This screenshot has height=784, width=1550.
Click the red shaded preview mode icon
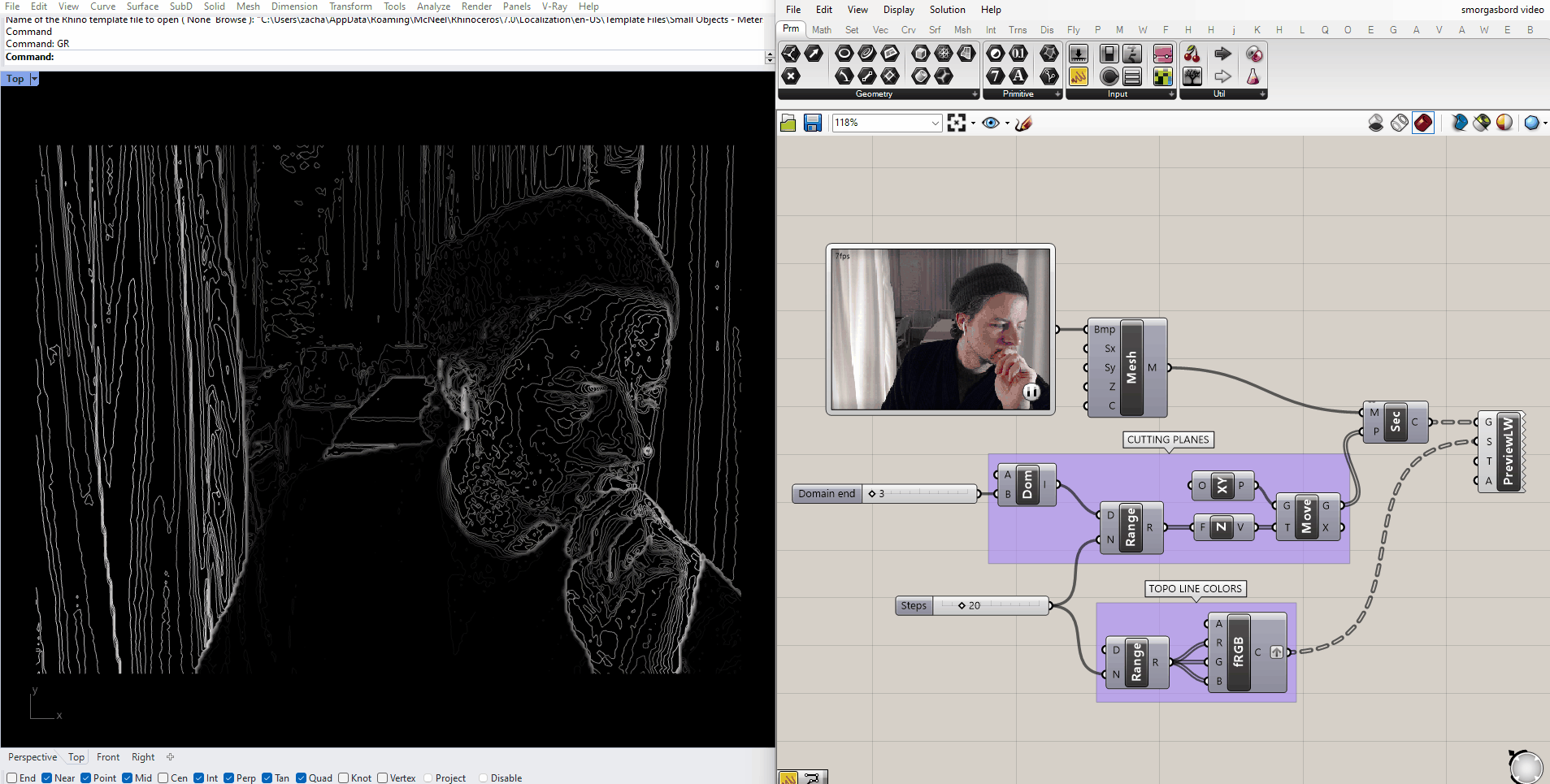tap(1422, 123)
